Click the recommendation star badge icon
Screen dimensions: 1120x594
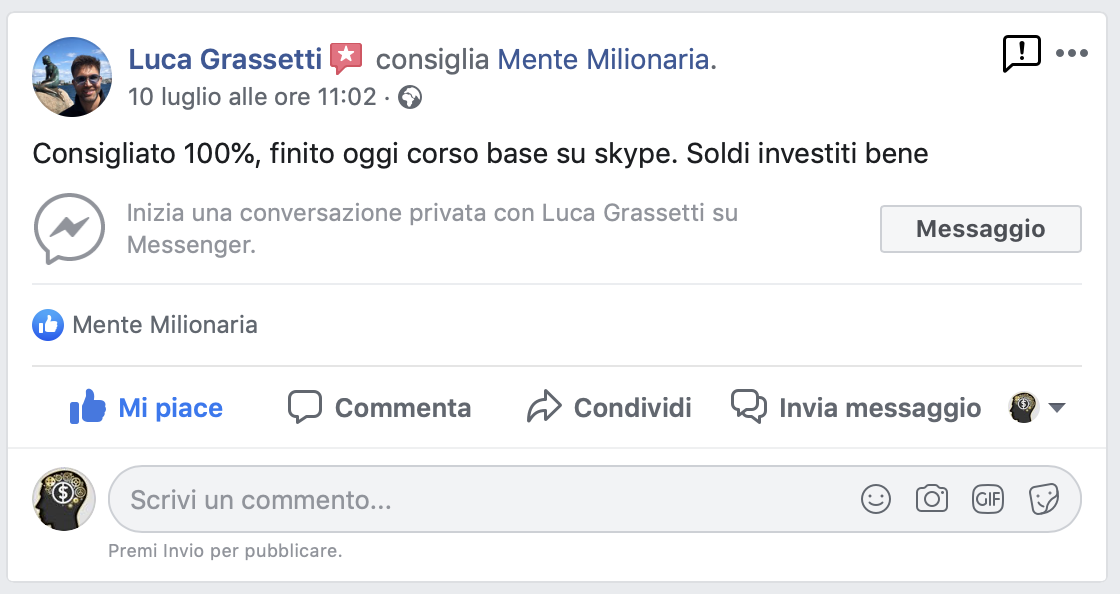click(x=346, y=59)
